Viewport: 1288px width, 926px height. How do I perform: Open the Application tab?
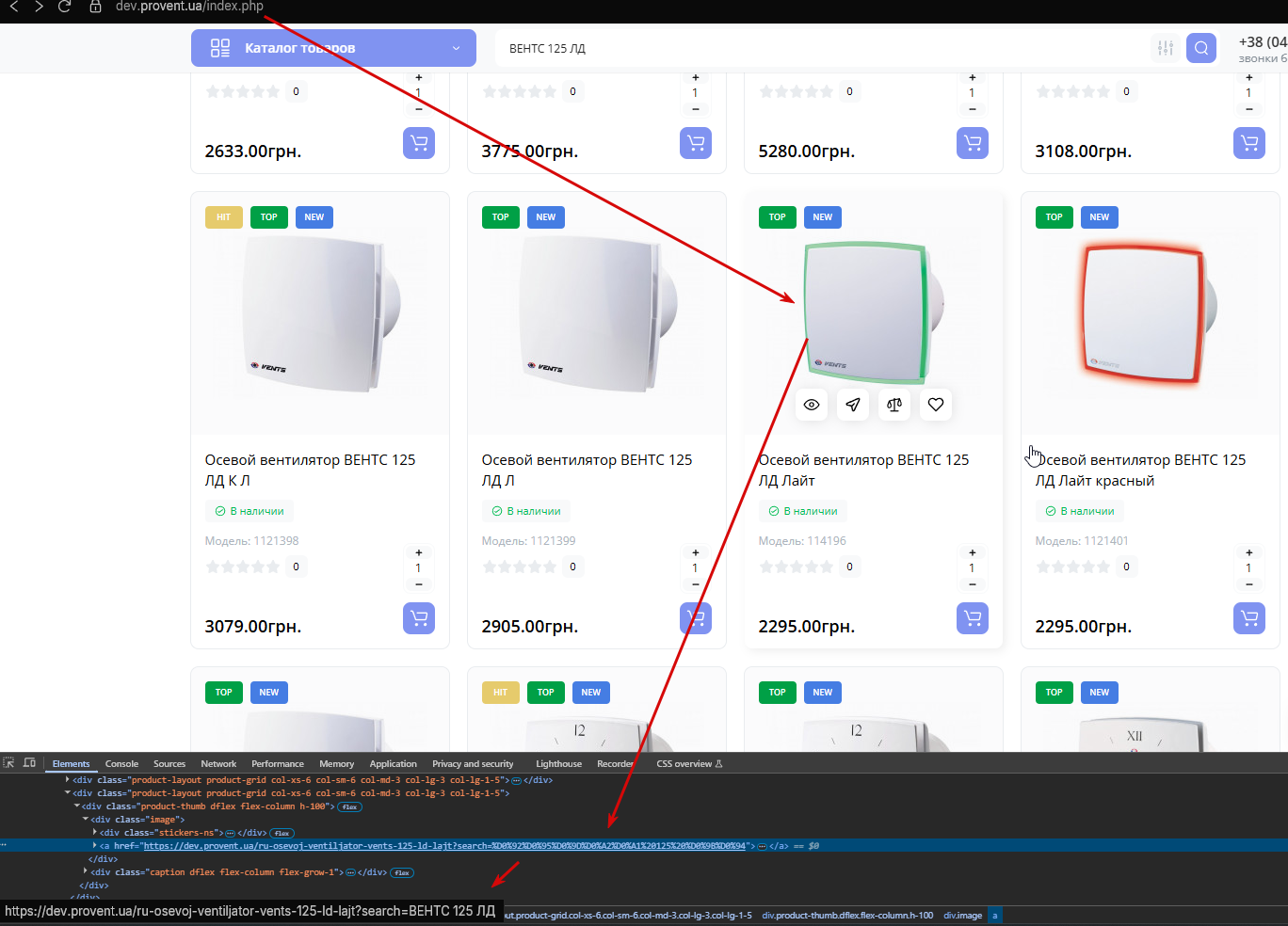click(393, 763)
